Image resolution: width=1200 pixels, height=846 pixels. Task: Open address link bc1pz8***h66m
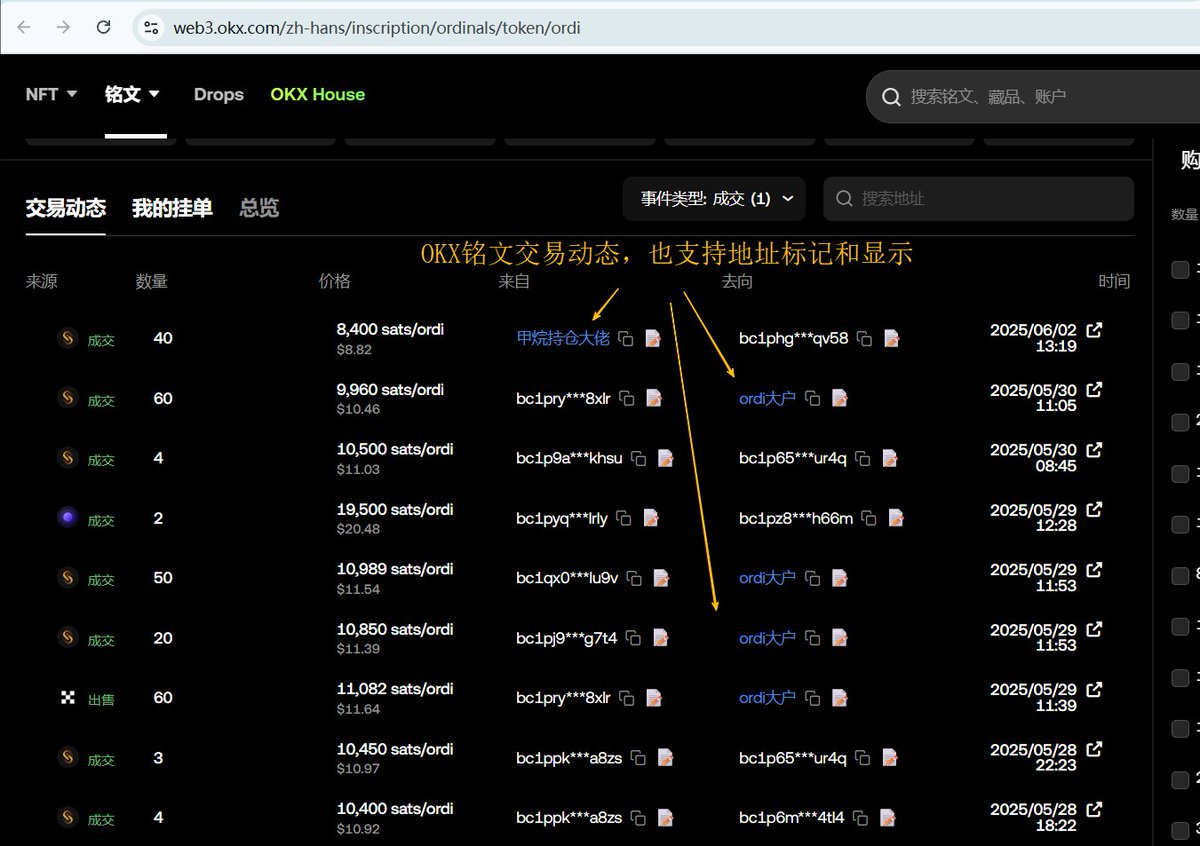pyautogui.click(x=796, y=519)
